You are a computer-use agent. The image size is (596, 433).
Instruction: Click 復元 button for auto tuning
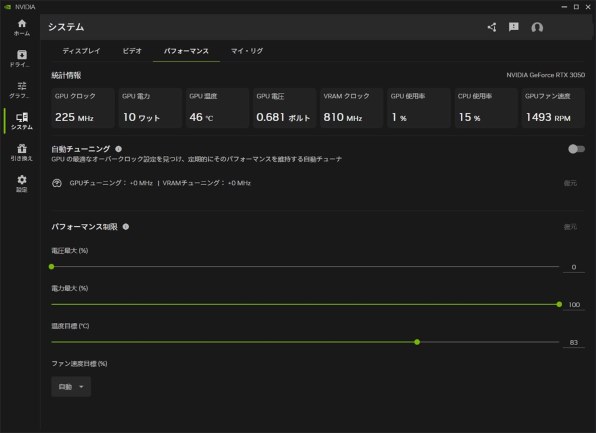pyautogui.click(x=570, y=183)
